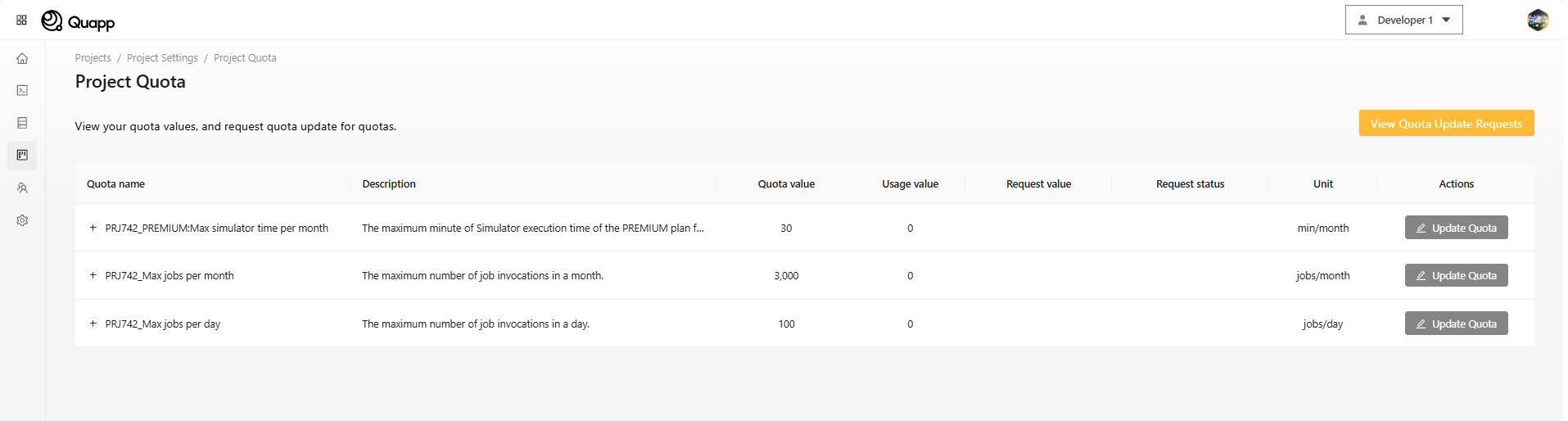Navigate to Project Settings breadcrumb
Viewport: 1568px width, 421px height.
tap(162, 58)
